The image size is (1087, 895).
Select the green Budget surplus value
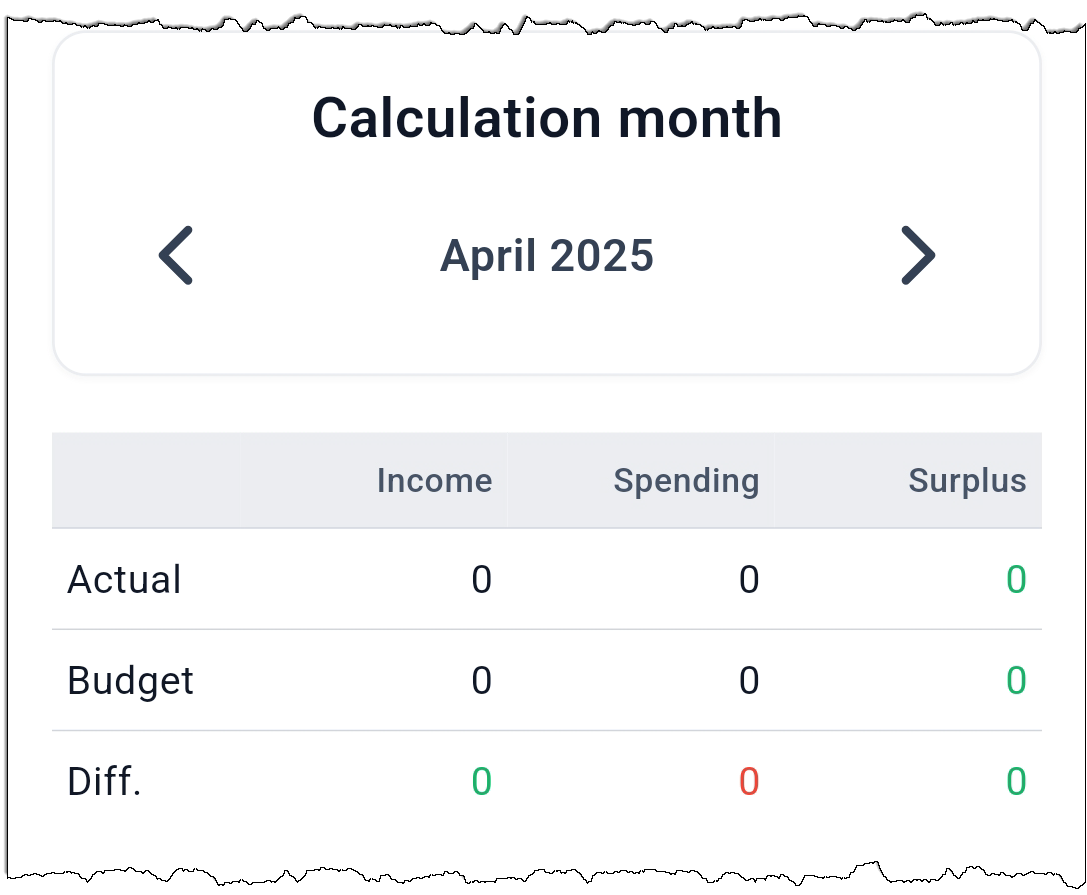(1016, 680)
